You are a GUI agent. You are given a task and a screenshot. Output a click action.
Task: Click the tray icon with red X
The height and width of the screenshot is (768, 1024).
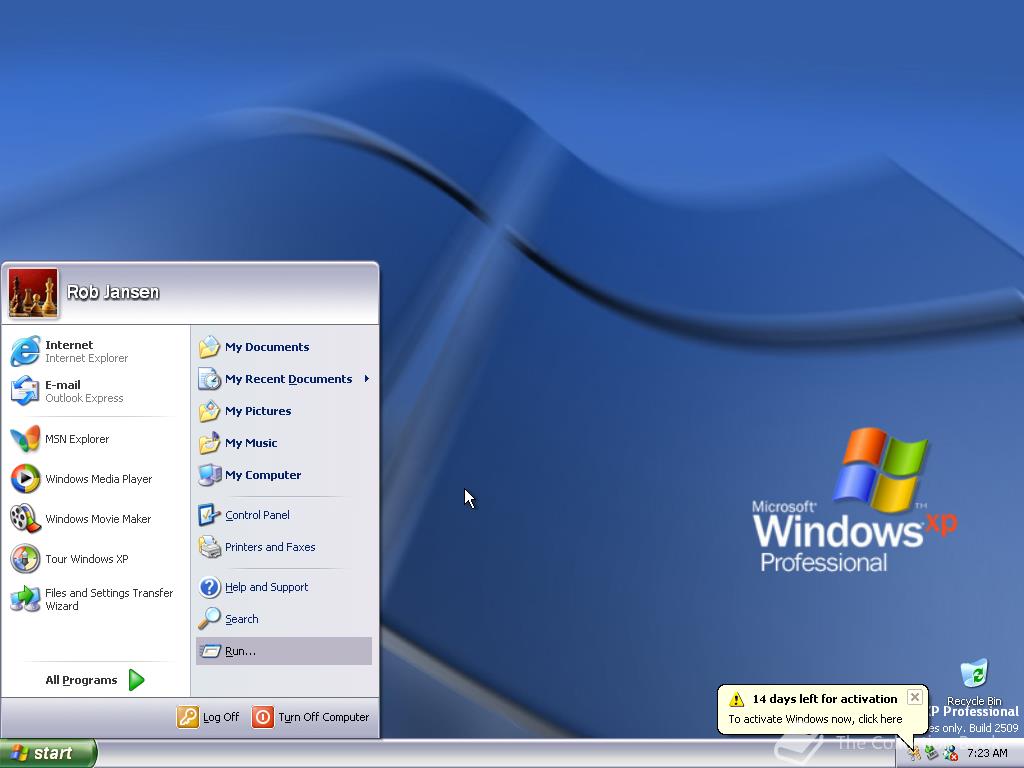pyautogui.click(x=951, y=754)
